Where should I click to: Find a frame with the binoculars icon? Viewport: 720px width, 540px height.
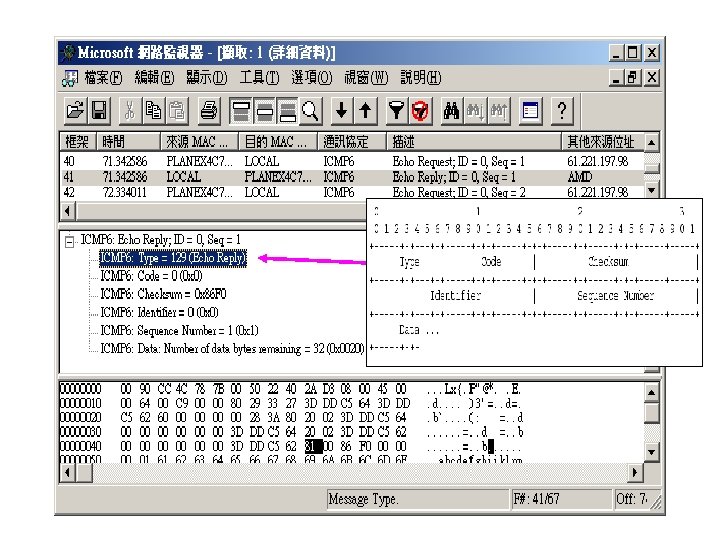point(451,111)
